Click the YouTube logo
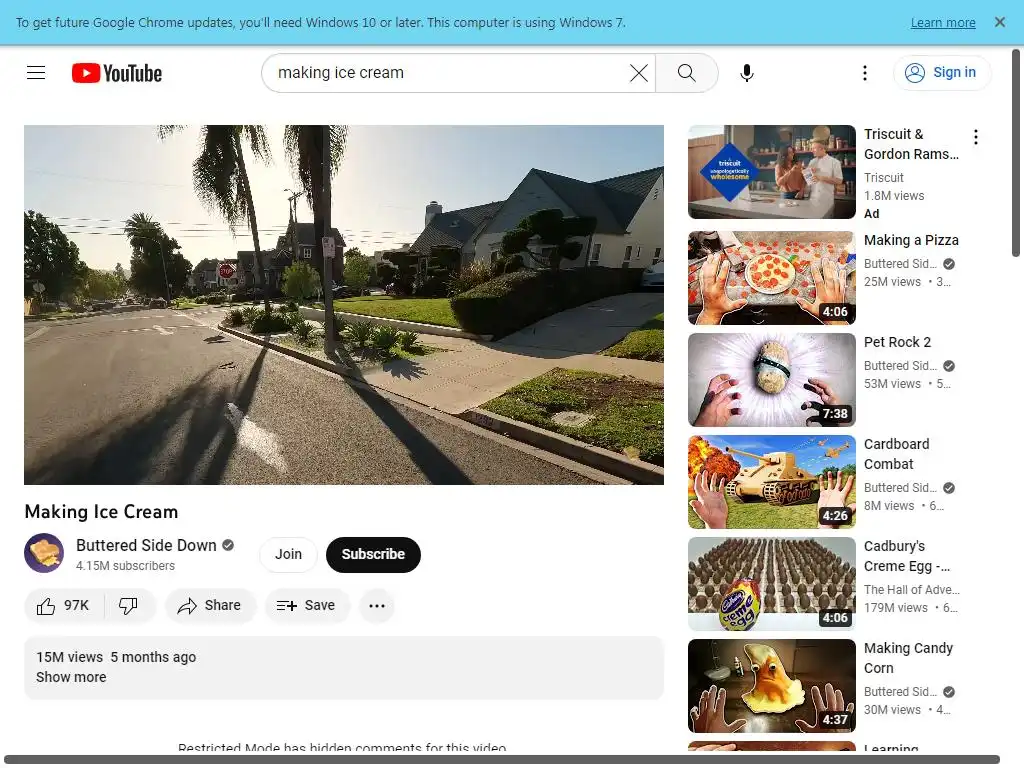 [117, 73]
